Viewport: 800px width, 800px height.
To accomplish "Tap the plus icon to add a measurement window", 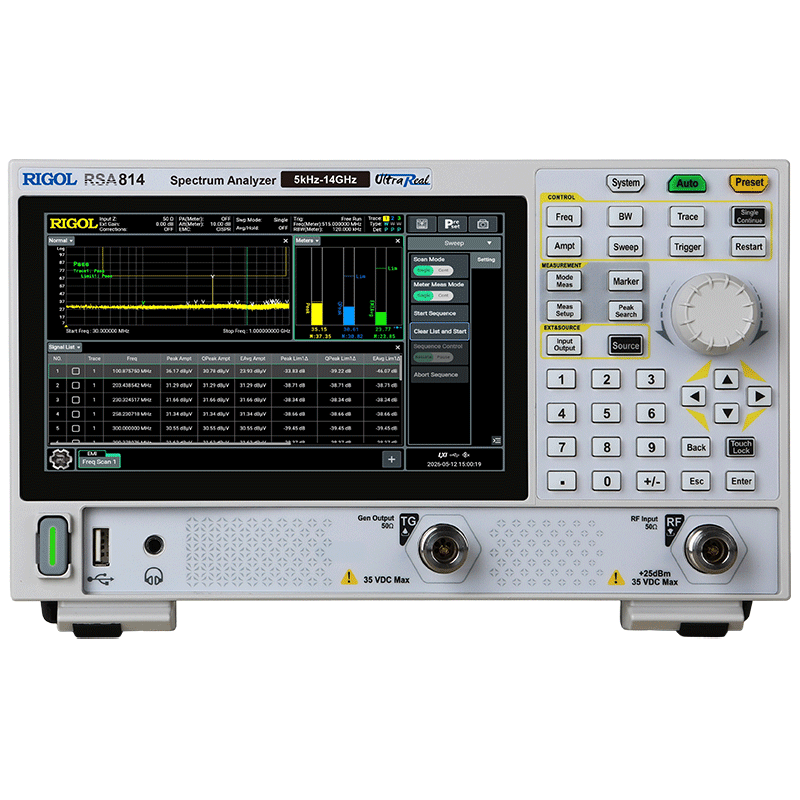I will [391, 459].
